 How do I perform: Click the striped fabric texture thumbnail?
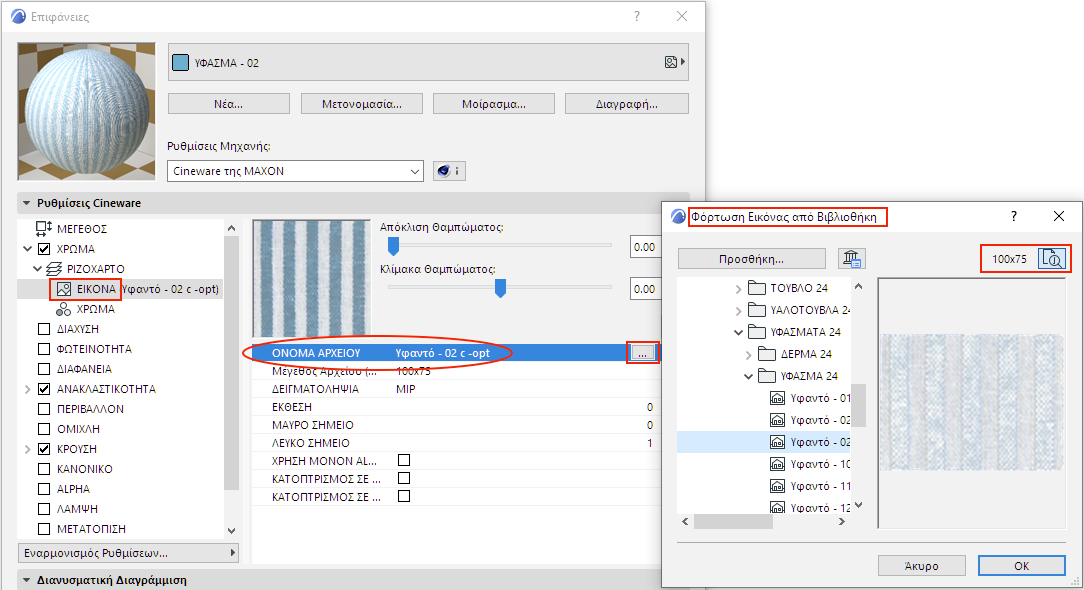pos(312,279)
